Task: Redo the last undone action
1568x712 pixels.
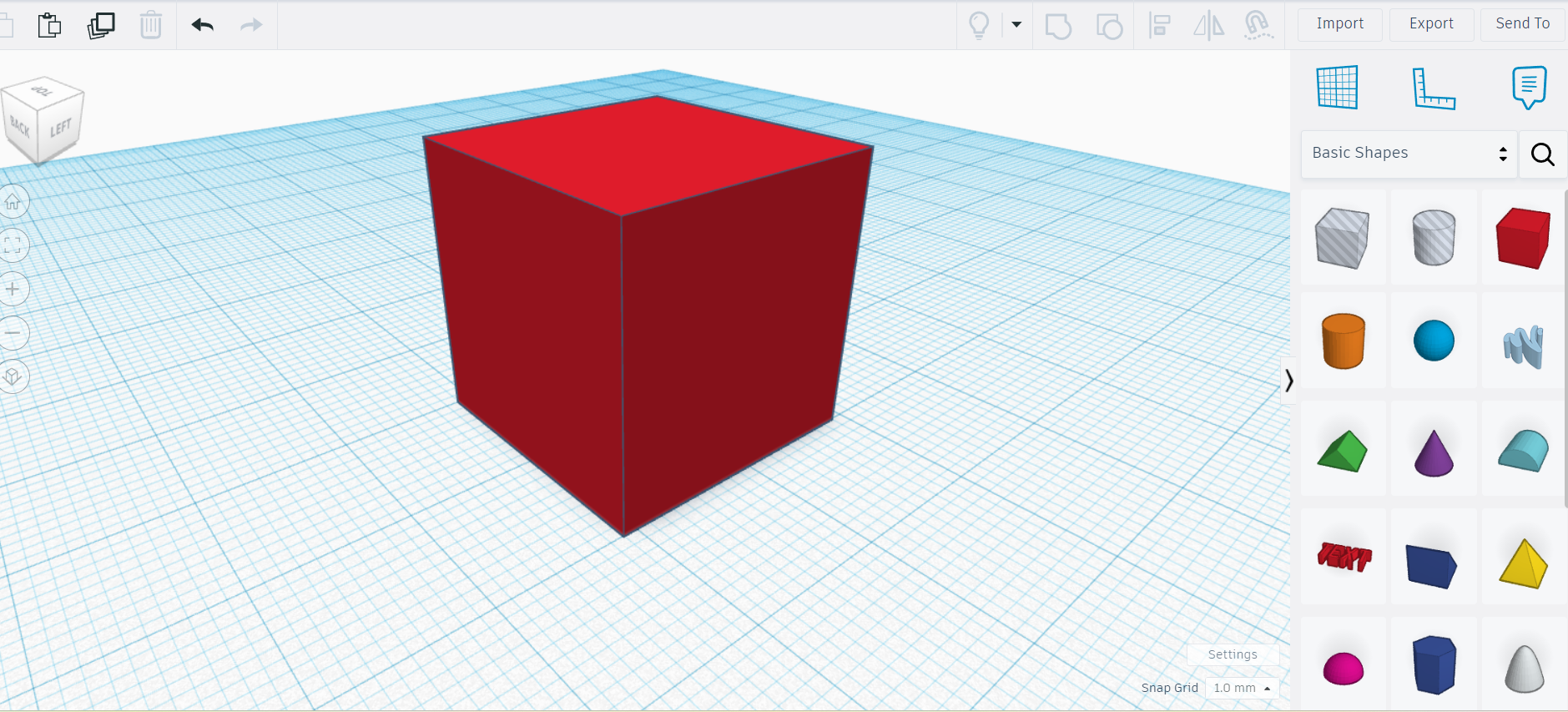Action: click(251, 25)
